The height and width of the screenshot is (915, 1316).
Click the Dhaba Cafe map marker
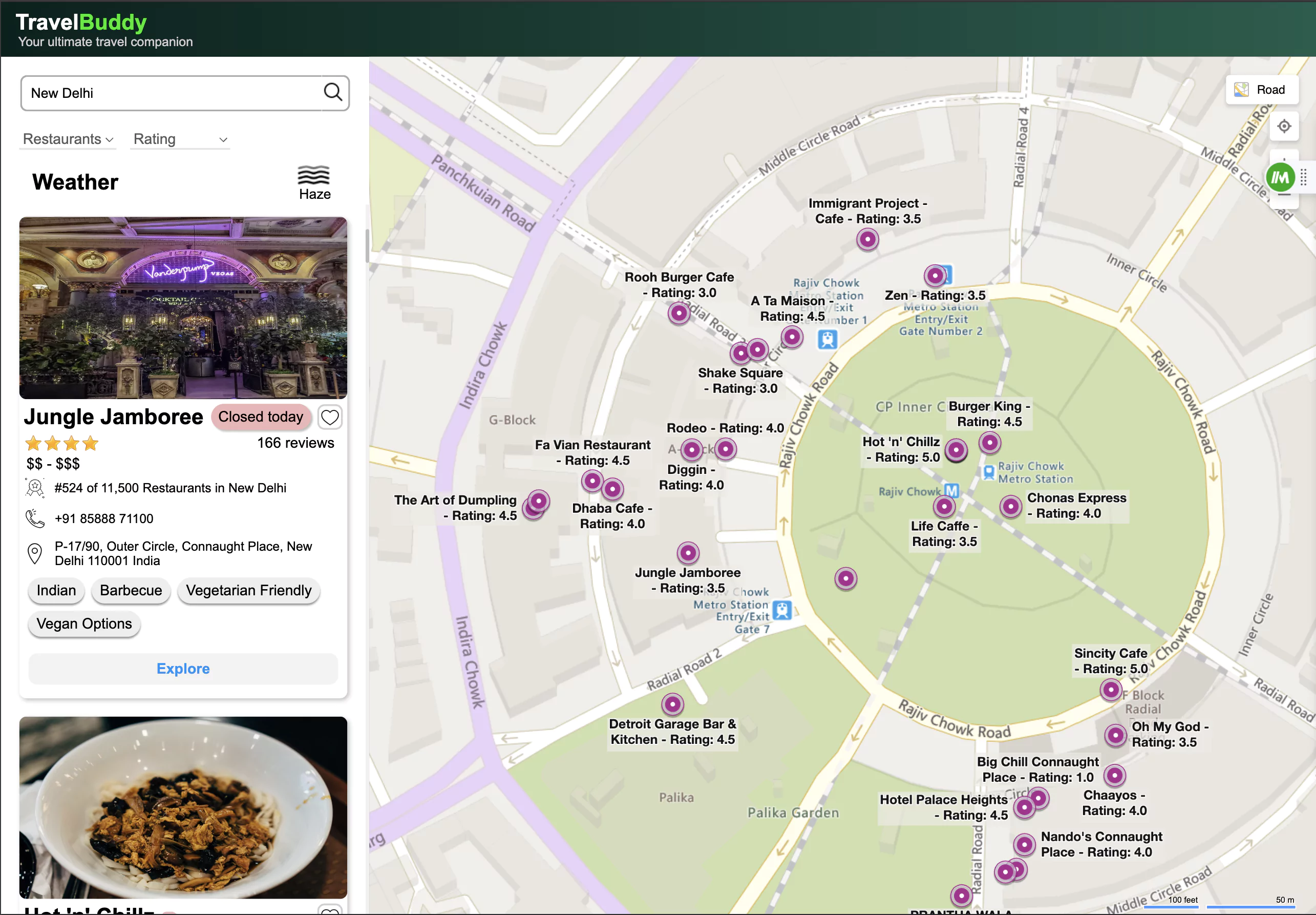click(612, 489)
